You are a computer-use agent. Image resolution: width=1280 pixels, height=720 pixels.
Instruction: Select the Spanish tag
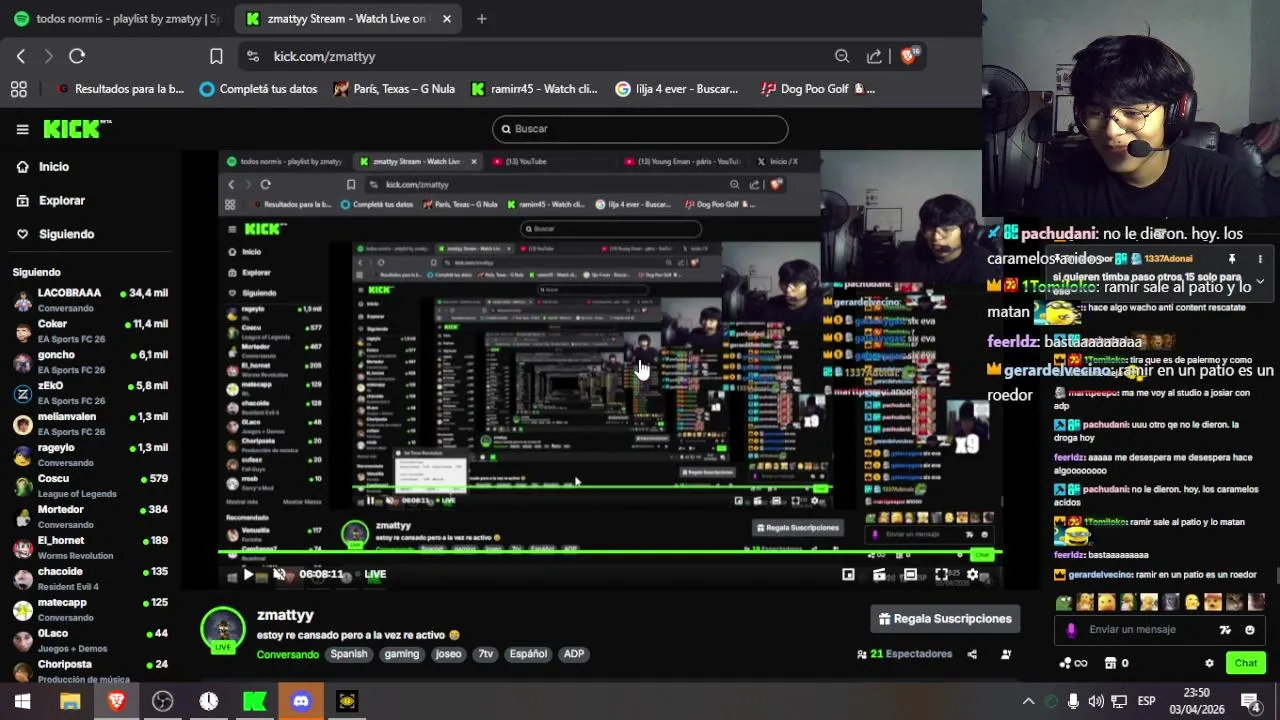pos(349,654)
